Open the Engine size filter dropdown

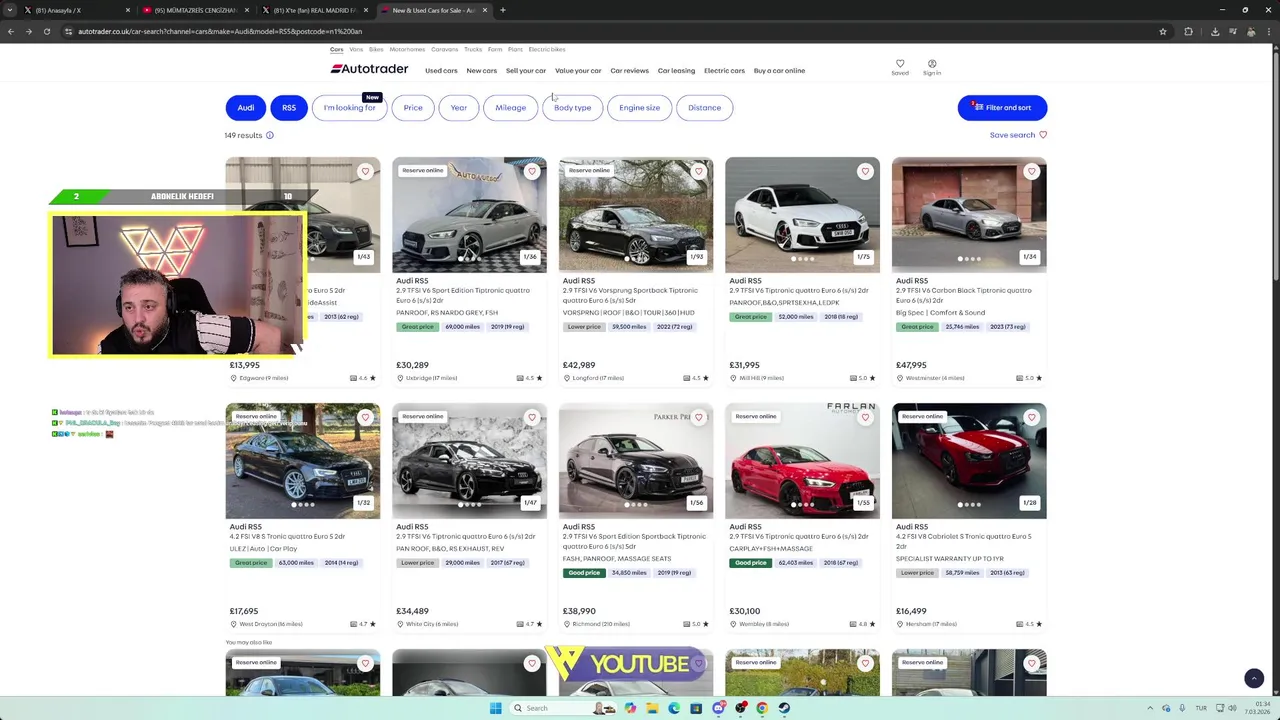tap(639, 108)
